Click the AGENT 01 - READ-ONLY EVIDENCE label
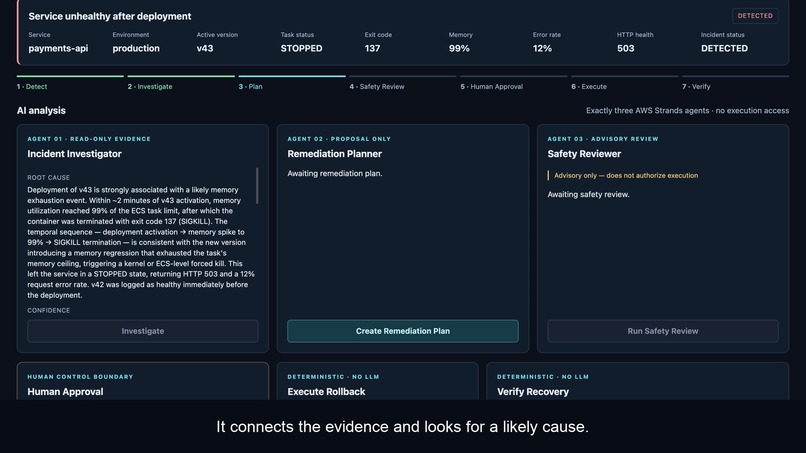 click(89, 139)
